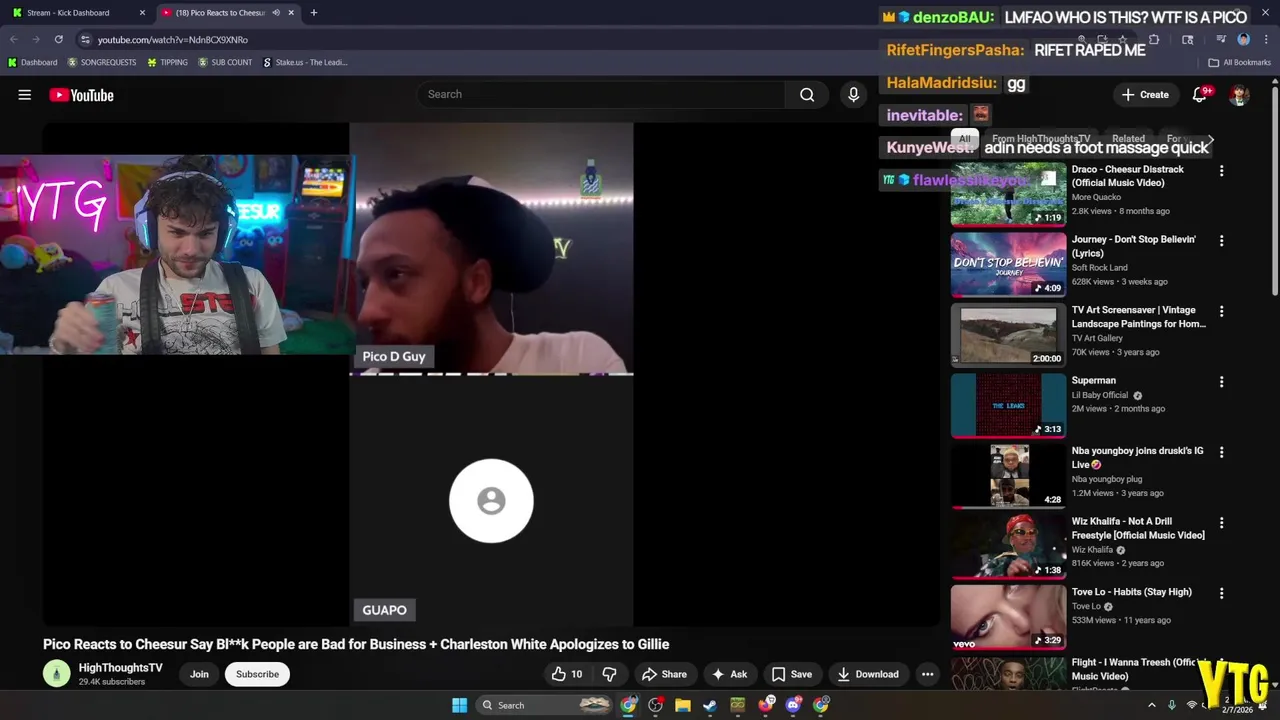The width and height of the screenshot is (1280, 720).
Task: Open the TIPPING bookmark
Action: 167,62
